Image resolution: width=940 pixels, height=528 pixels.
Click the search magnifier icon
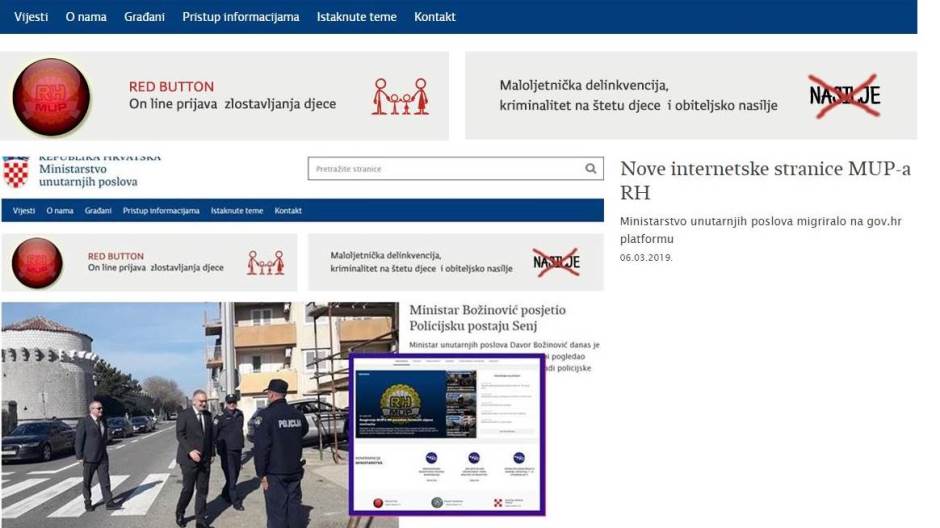click(591, 169)
